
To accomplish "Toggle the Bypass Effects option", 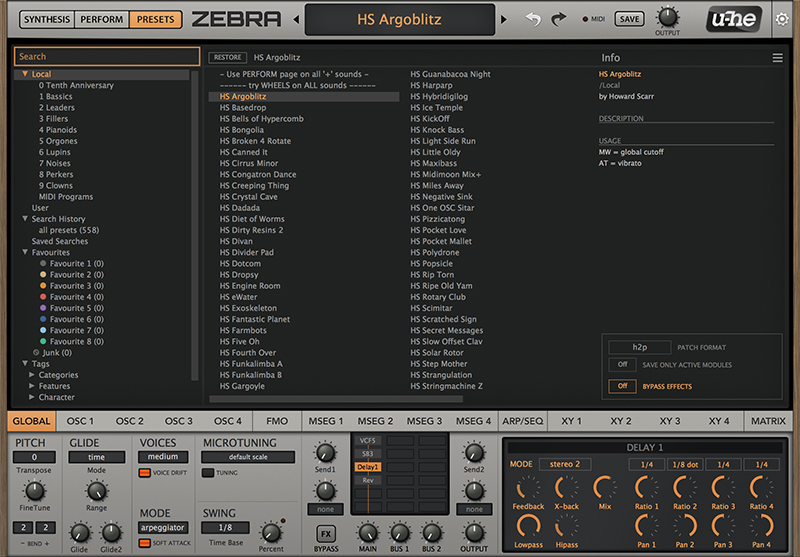I will click(x=622, y=386).
